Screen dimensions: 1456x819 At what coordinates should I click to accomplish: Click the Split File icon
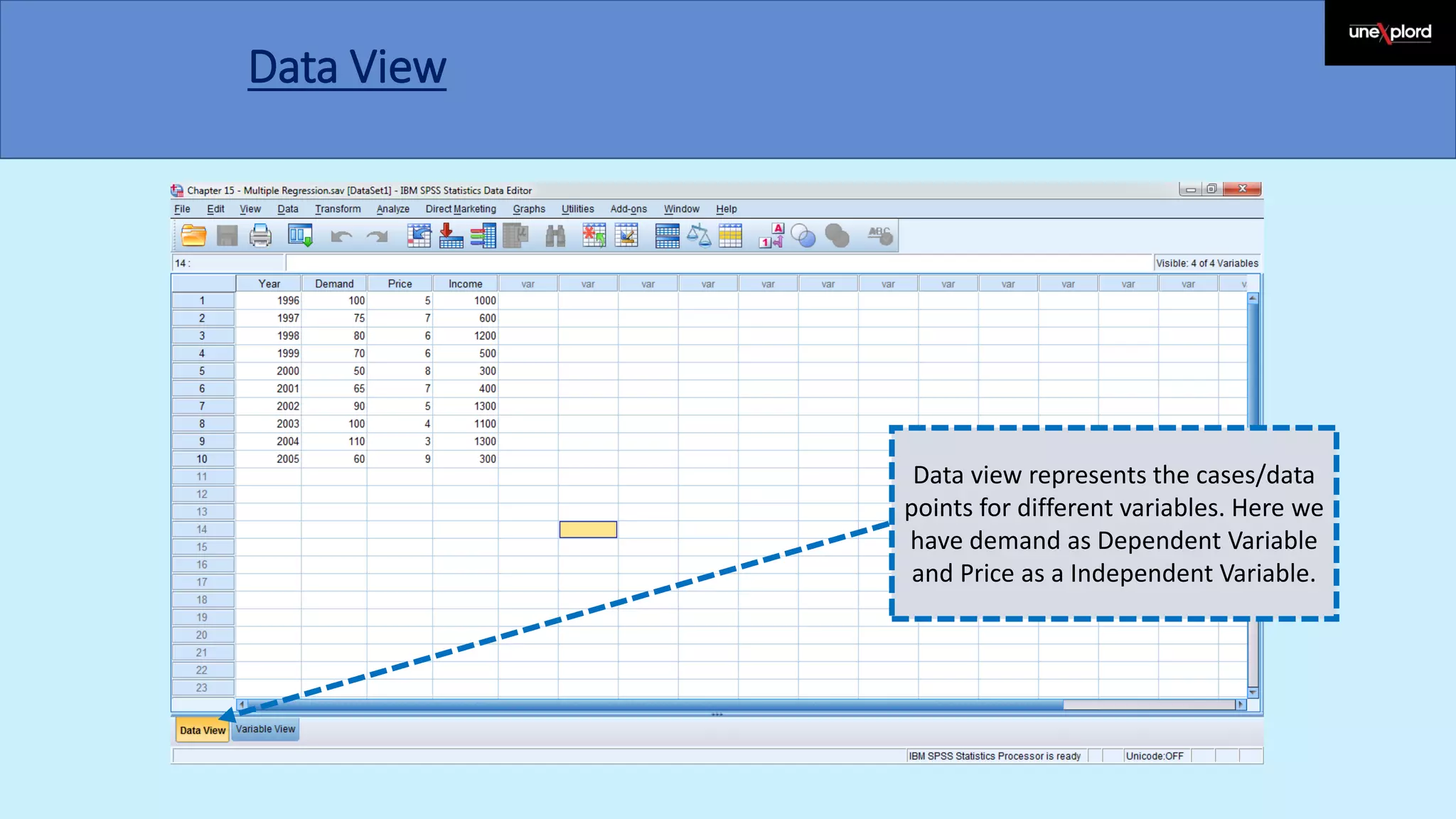tap(667, 235)
